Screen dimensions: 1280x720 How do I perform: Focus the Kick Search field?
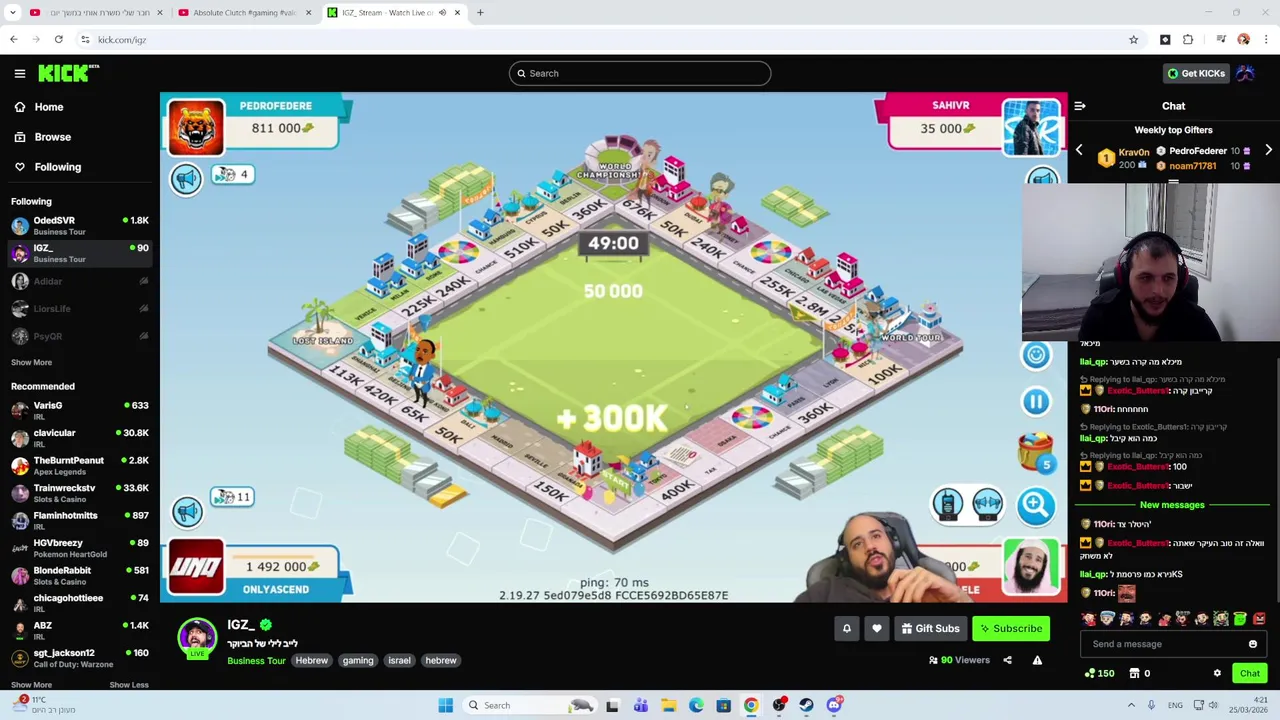coord(640,73)
